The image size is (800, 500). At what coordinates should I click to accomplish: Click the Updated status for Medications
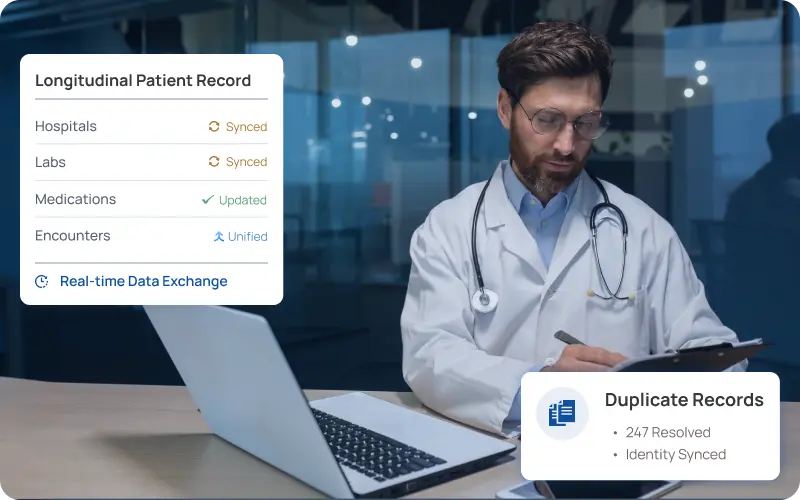pos(243,200)
